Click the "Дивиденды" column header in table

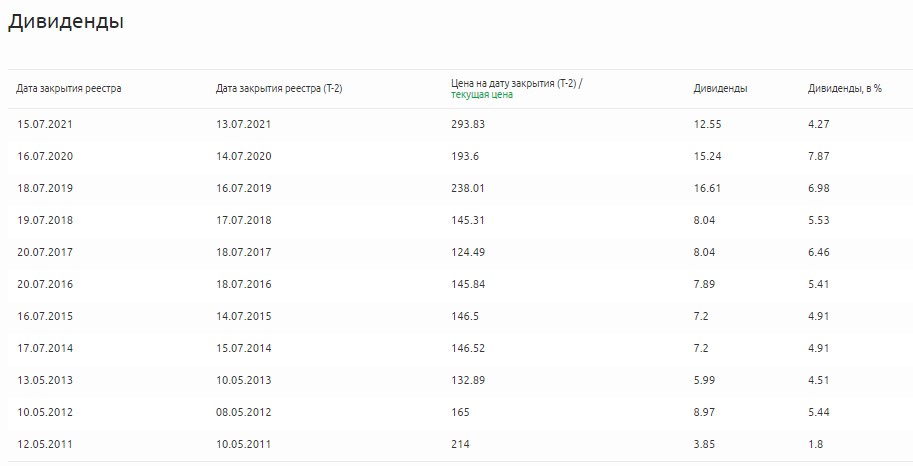point(720,89)
